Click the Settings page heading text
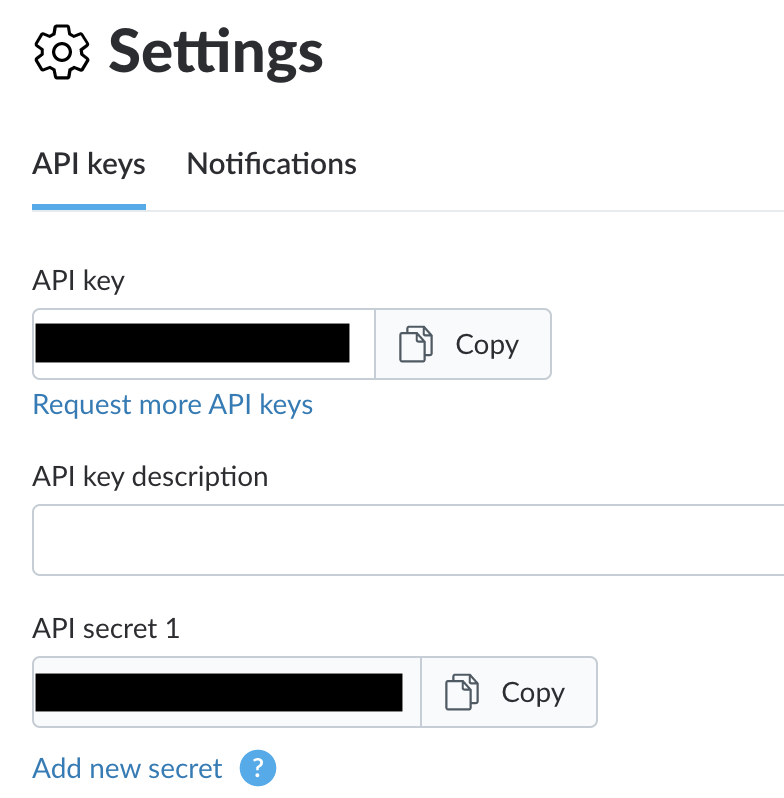 (x=215, y=52)
